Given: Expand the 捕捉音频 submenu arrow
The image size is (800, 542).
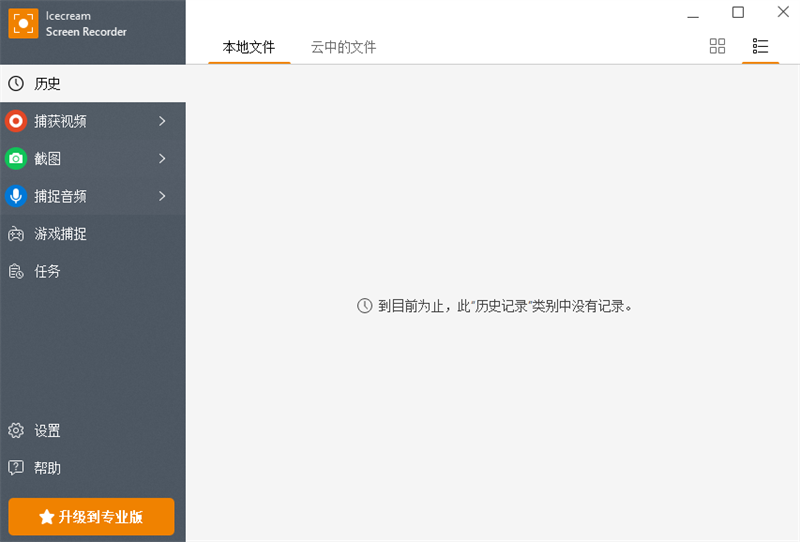Looking at the screenshot, I should pos(162,196).
